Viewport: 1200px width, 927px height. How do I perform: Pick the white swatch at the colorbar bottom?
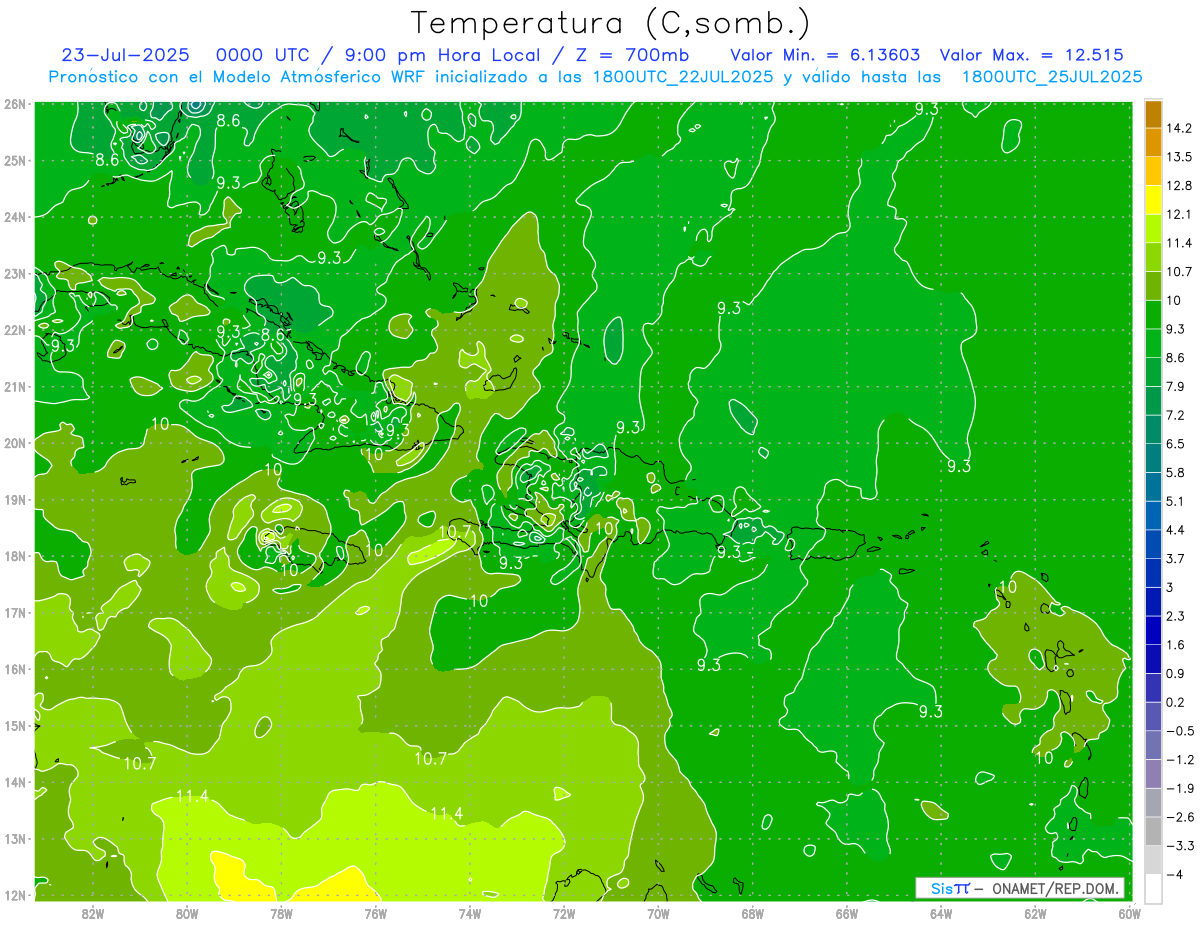pos(1153,888)
